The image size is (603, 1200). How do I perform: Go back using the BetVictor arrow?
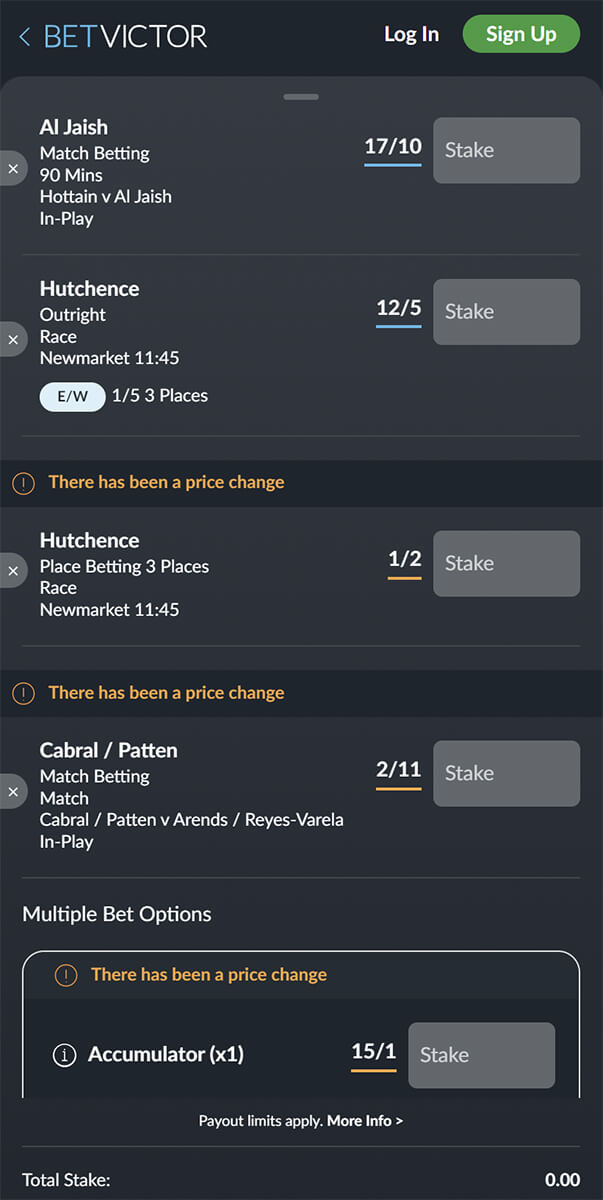25,37
